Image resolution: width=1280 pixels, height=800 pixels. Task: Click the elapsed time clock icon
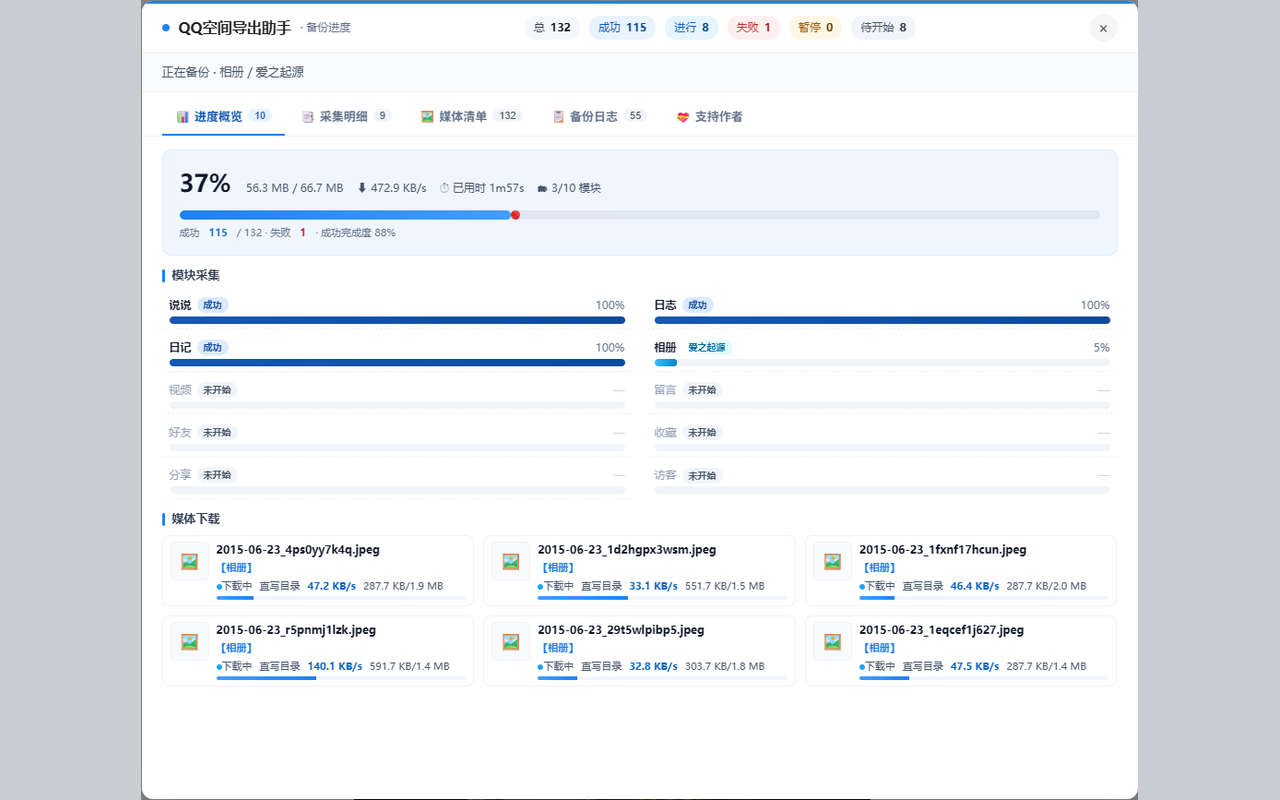[x=444, y=188]
